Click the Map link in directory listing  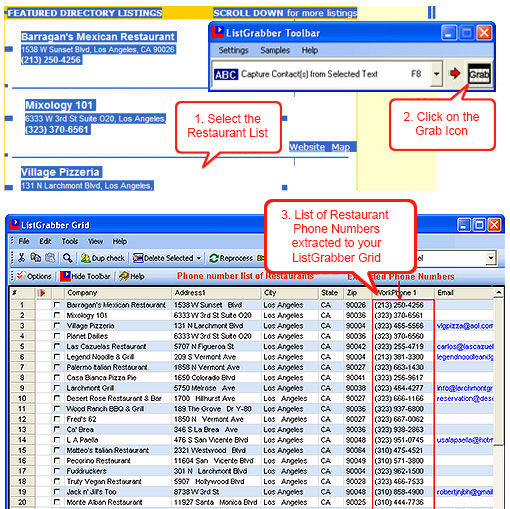pyautogui.click(x=341, y=147)
